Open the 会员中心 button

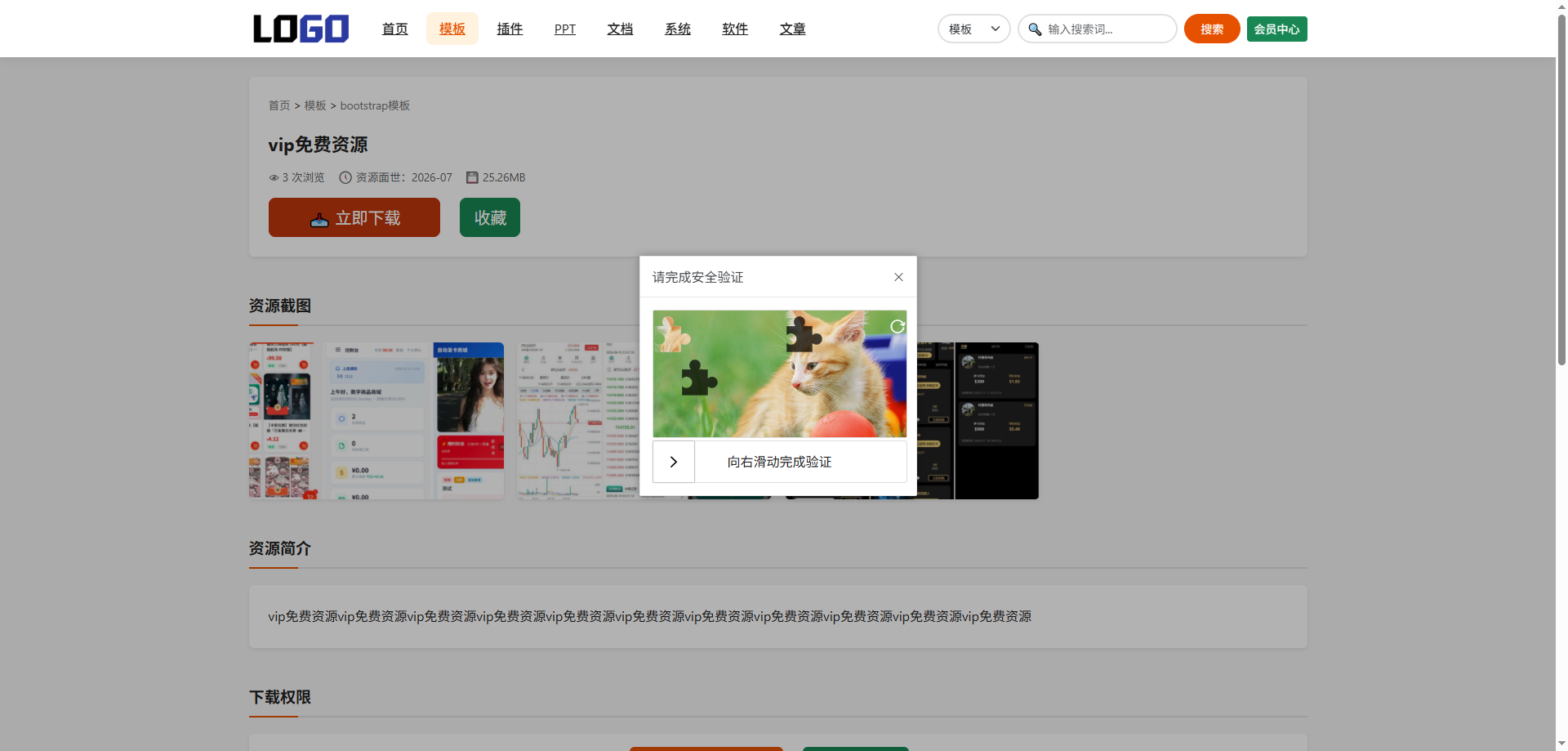[x=1276, y=29]
